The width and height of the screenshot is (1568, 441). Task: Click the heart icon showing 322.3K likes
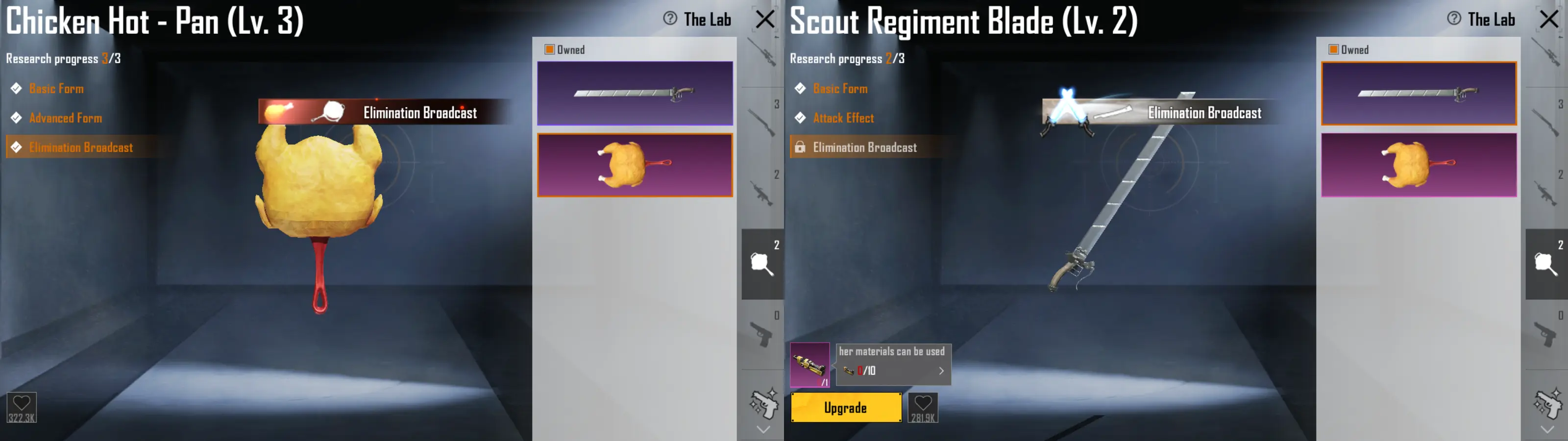[x=21, y=407]
